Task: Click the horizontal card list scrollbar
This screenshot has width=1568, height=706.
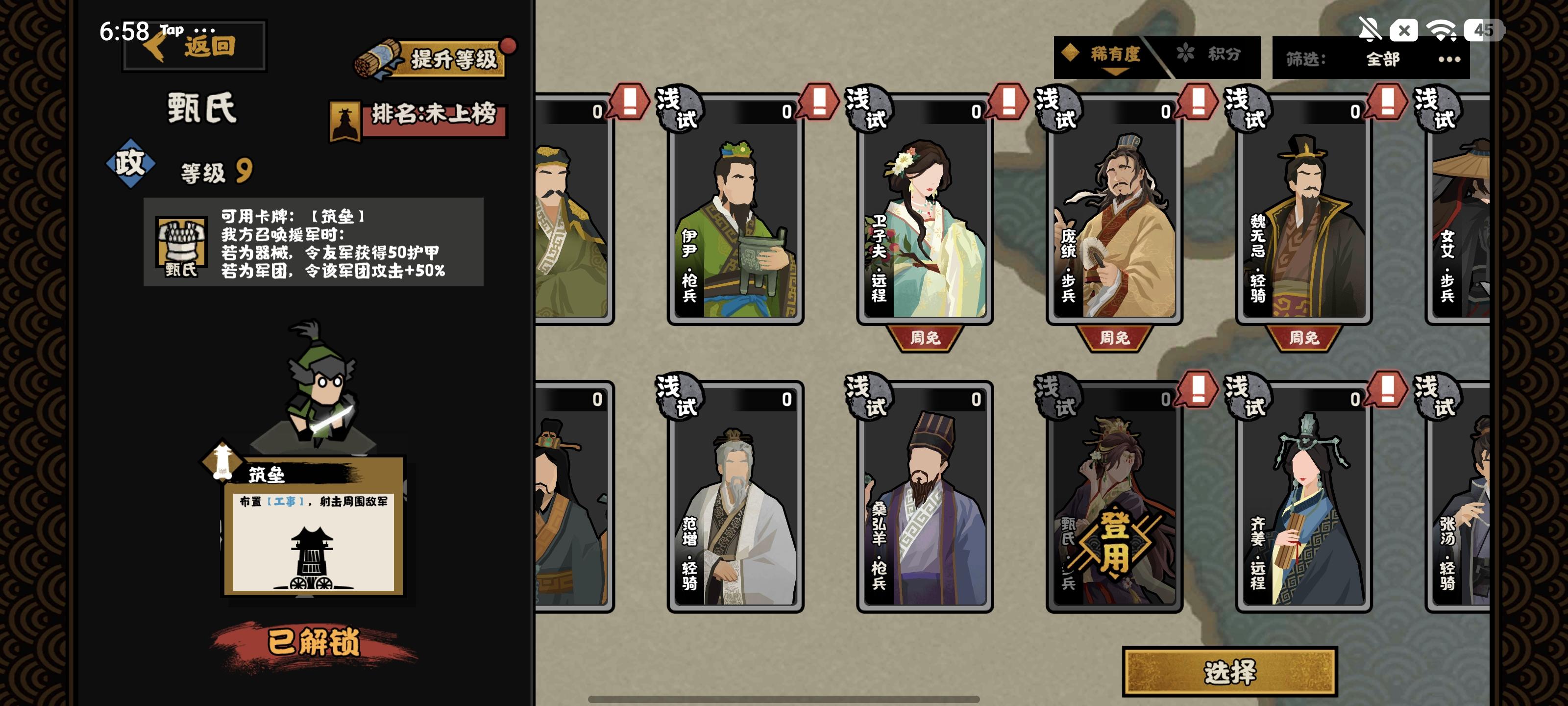Action: tap(784, 699)
